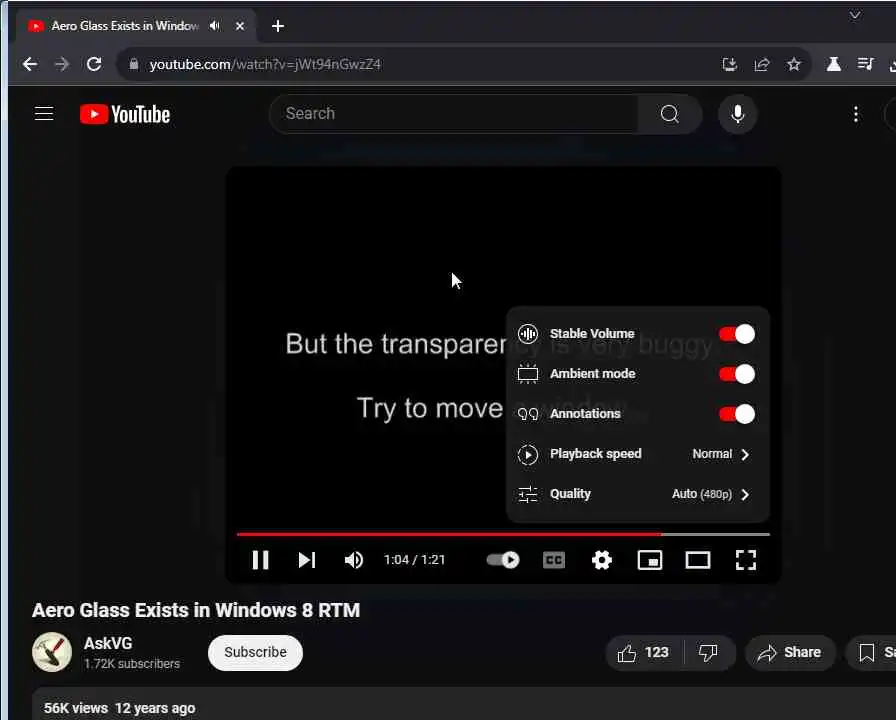Open the tab search dropdown arrow
This screenshot has width=896, height=720.
click(x=855, y=15)
